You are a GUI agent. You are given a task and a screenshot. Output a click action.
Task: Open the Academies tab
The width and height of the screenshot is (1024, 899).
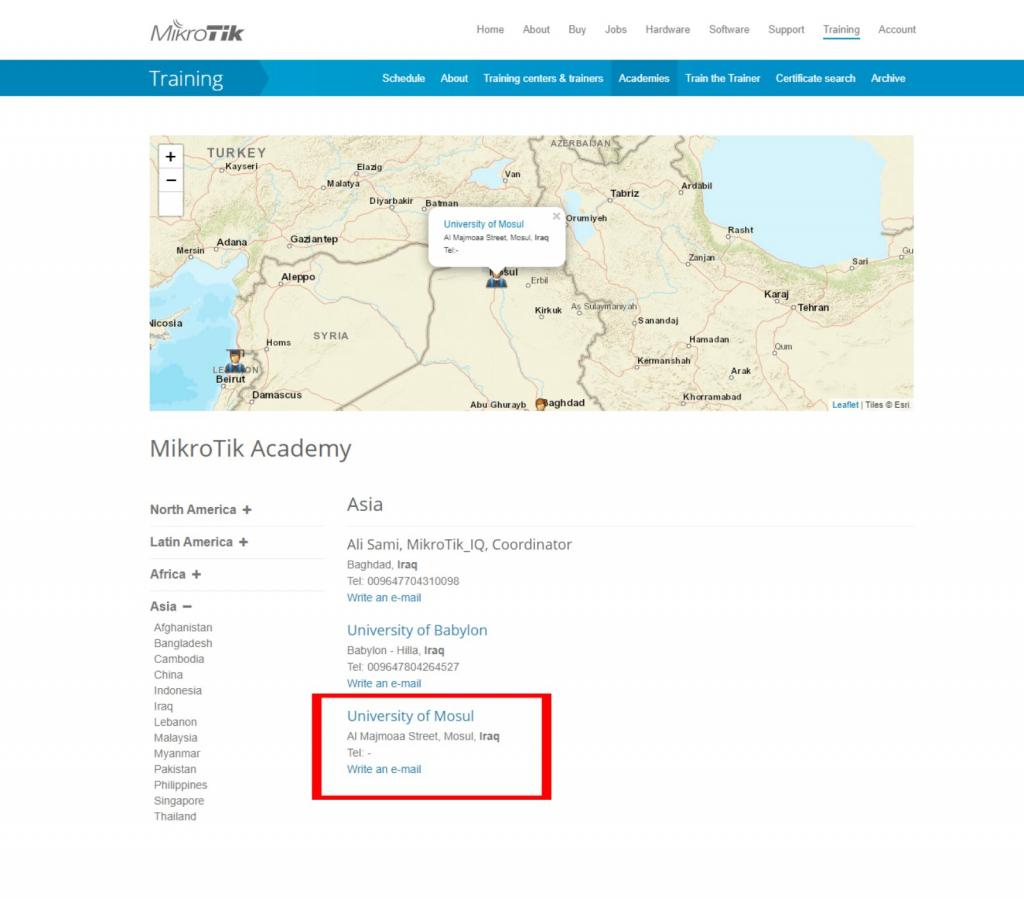pos(643,78)
